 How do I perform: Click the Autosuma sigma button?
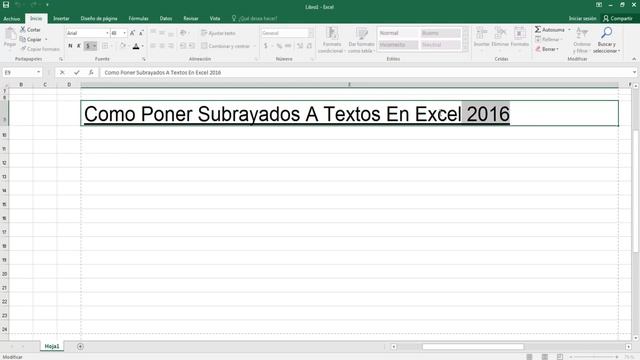coord(549,29)
